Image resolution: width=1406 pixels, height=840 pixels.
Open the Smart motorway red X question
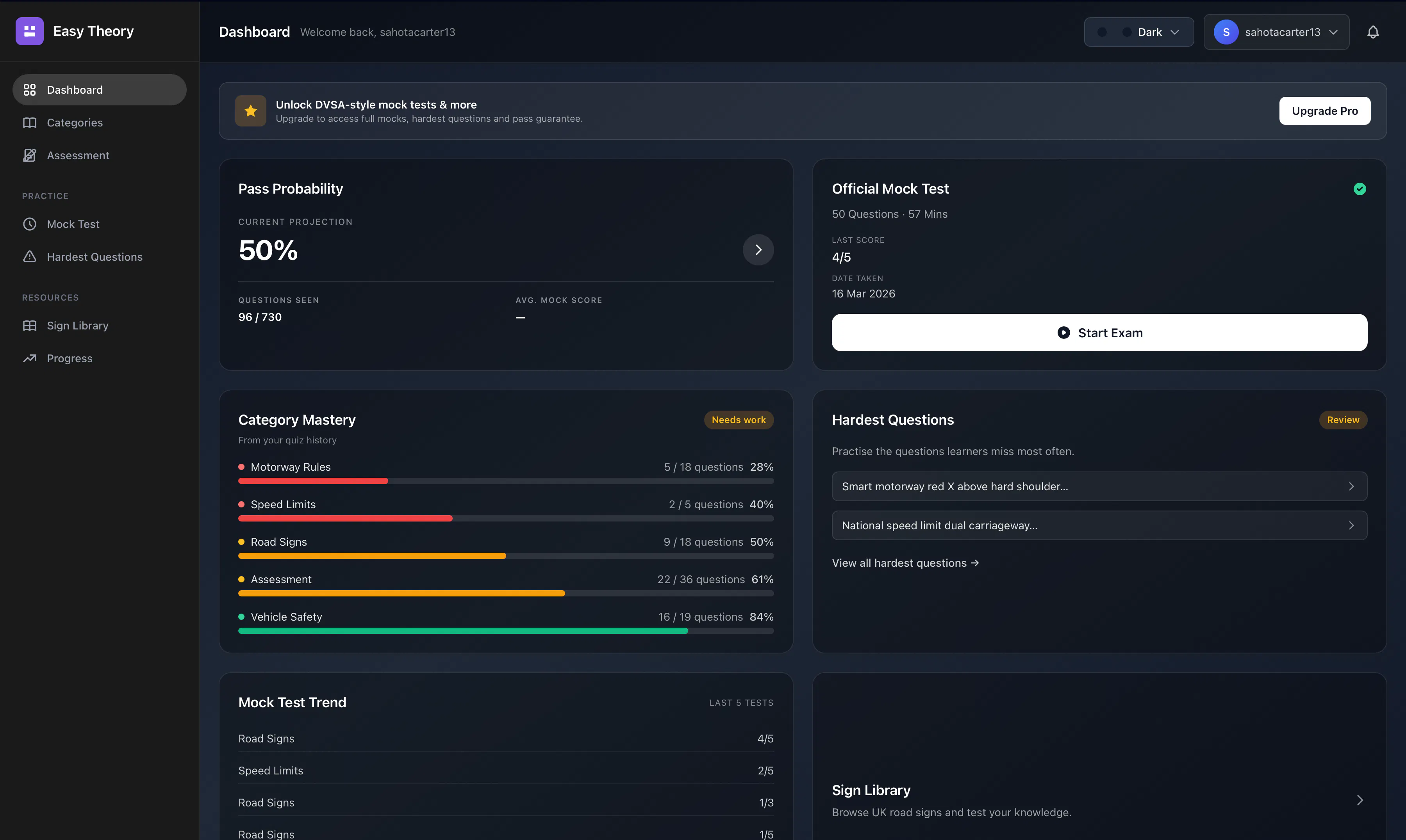click(1099, 487)
